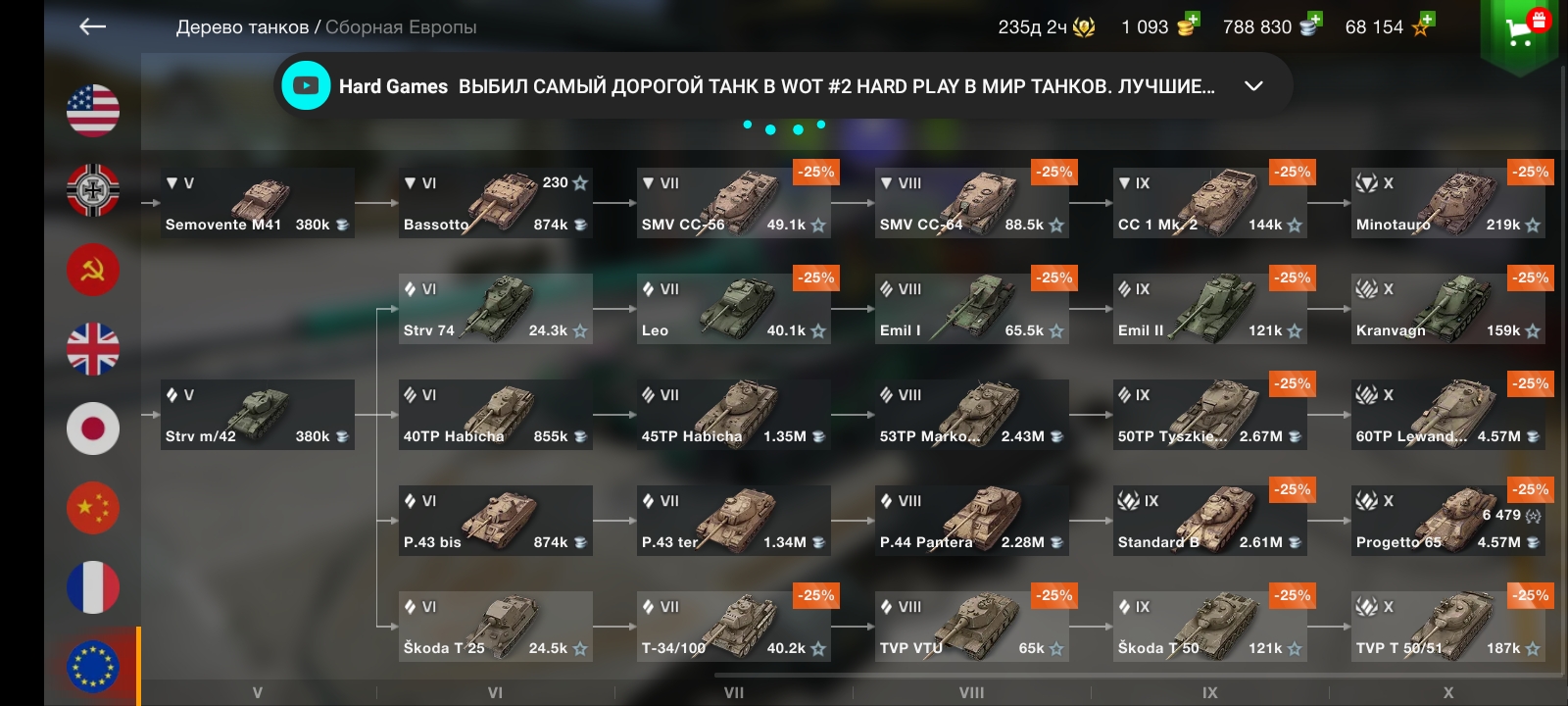Select the USSR nation flag icon
1568x706 pixels.
click(x=93, y=270)
